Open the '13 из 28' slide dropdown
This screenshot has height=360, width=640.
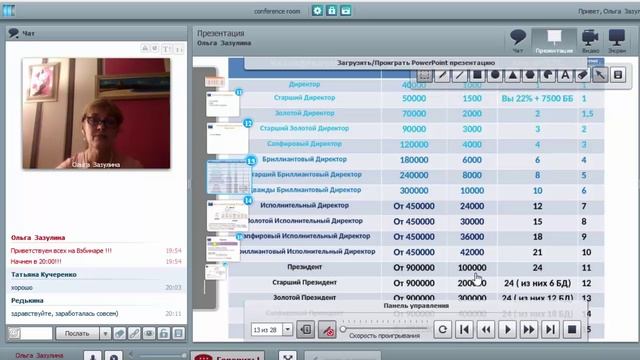(x=287, y=329)
